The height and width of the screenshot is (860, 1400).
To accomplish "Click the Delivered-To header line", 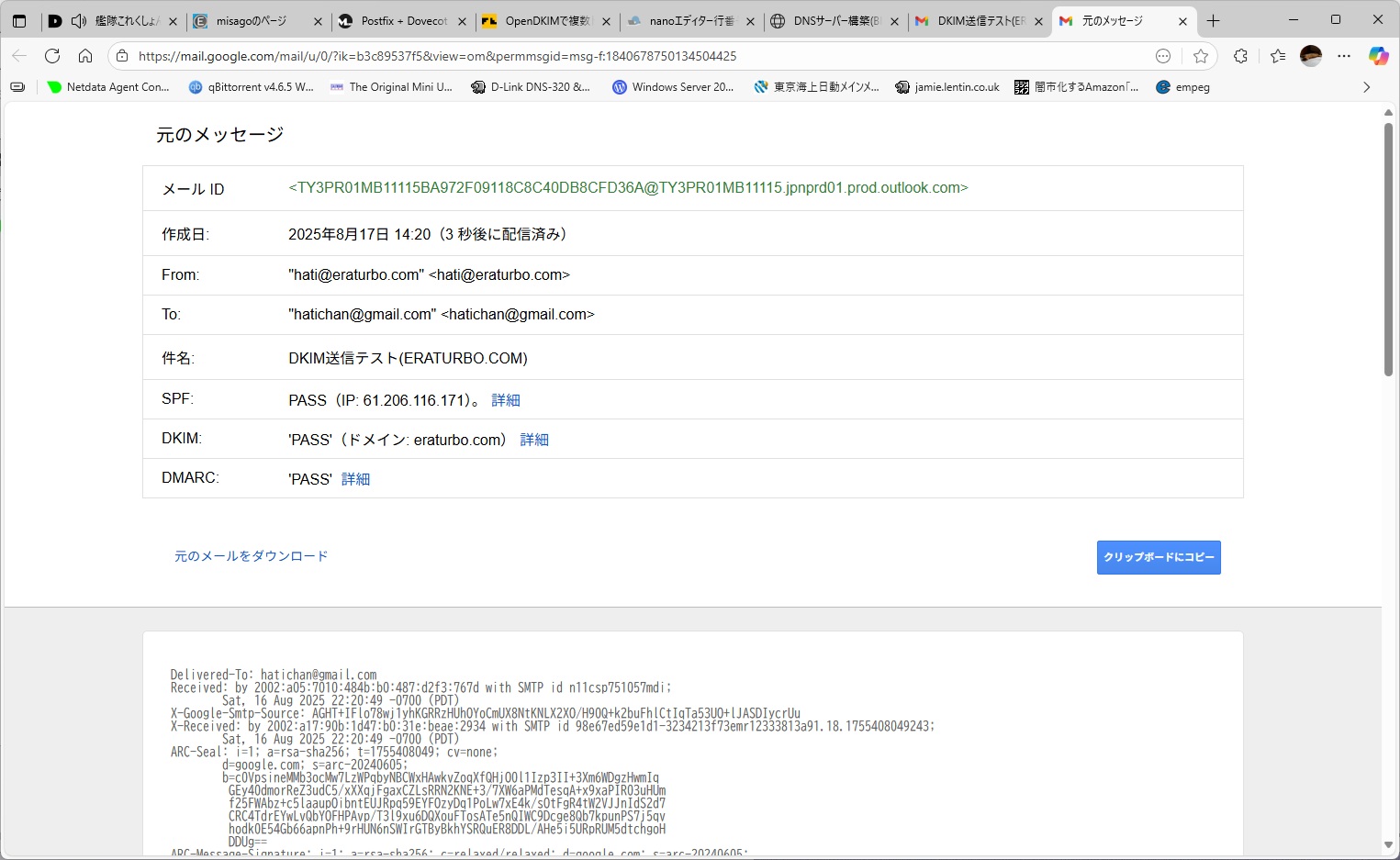I will click(x=274, y=675).
